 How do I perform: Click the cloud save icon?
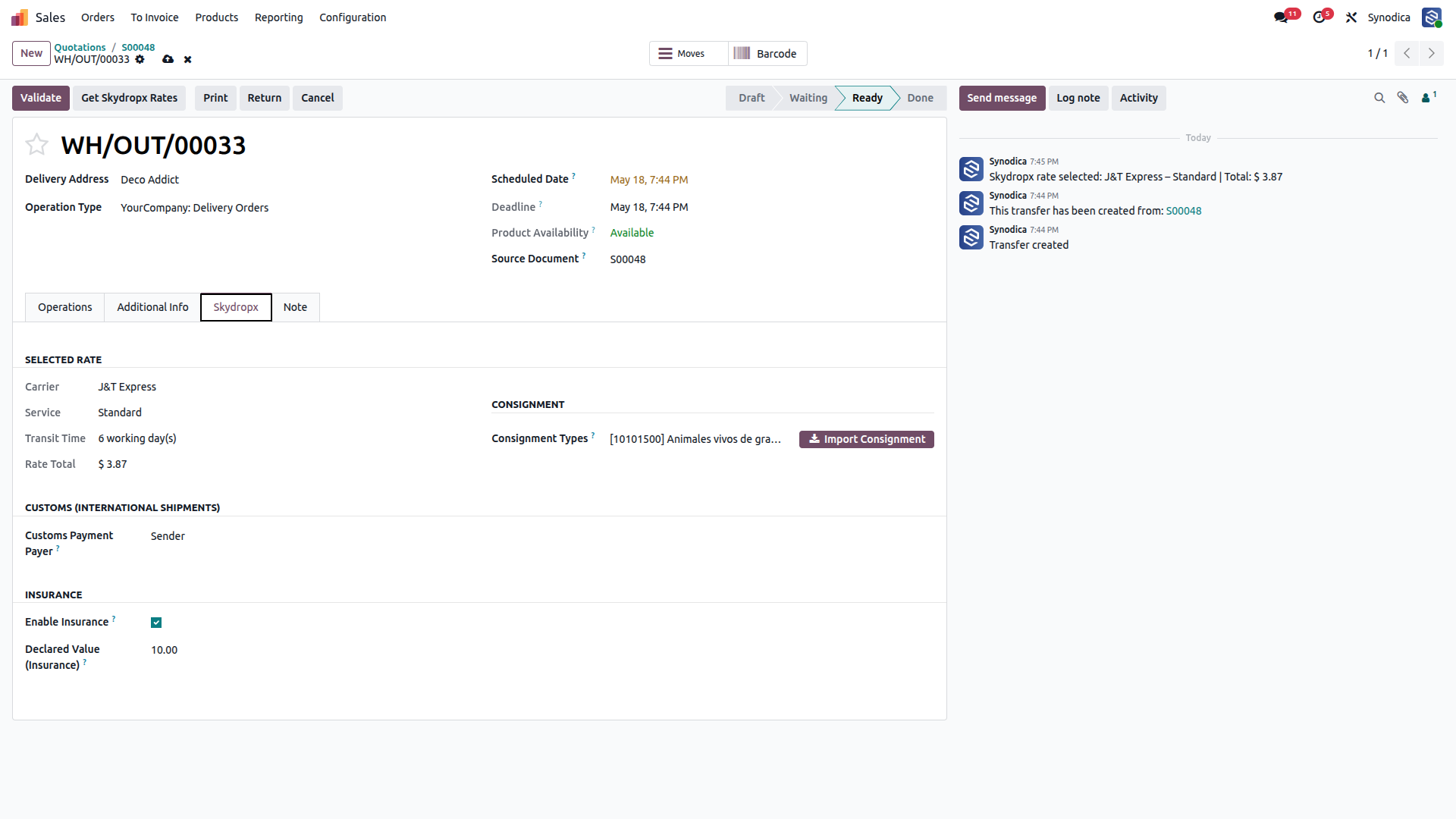coord(168,59)
